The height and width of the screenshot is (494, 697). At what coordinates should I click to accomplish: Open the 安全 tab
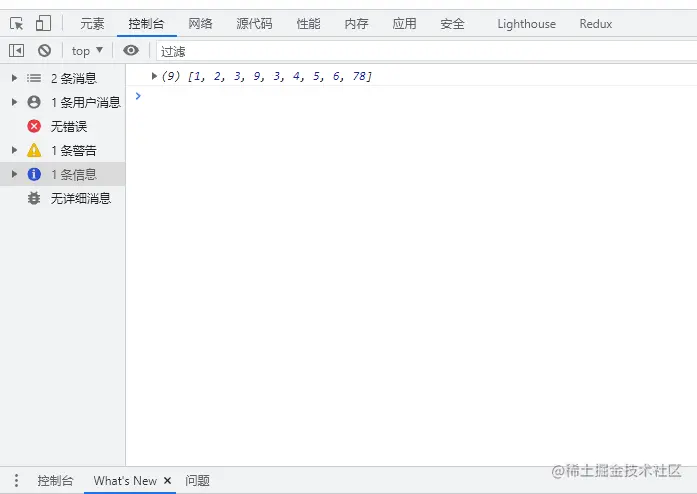pyautogui.click(x=453, y=24)
